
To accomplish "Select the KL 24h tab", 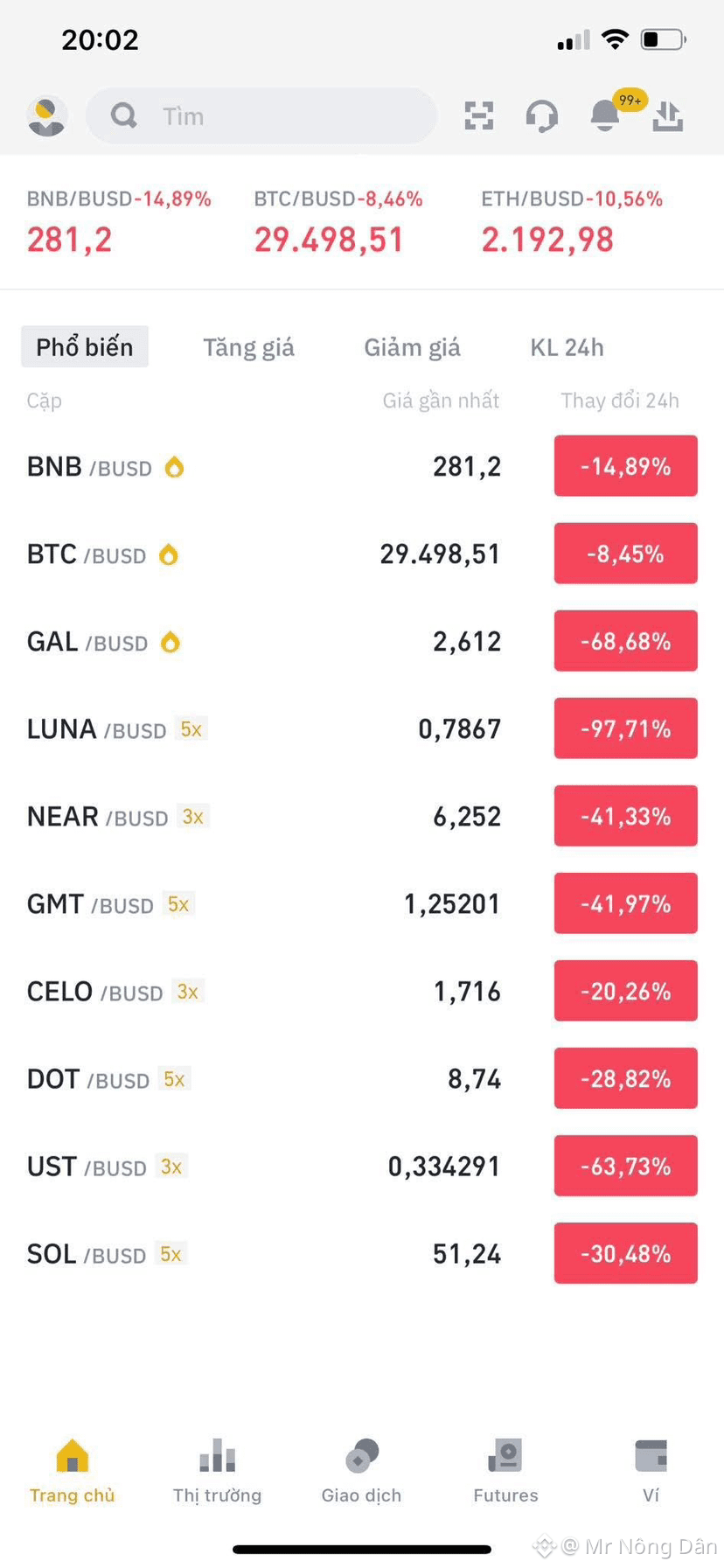I will point(567,347).
